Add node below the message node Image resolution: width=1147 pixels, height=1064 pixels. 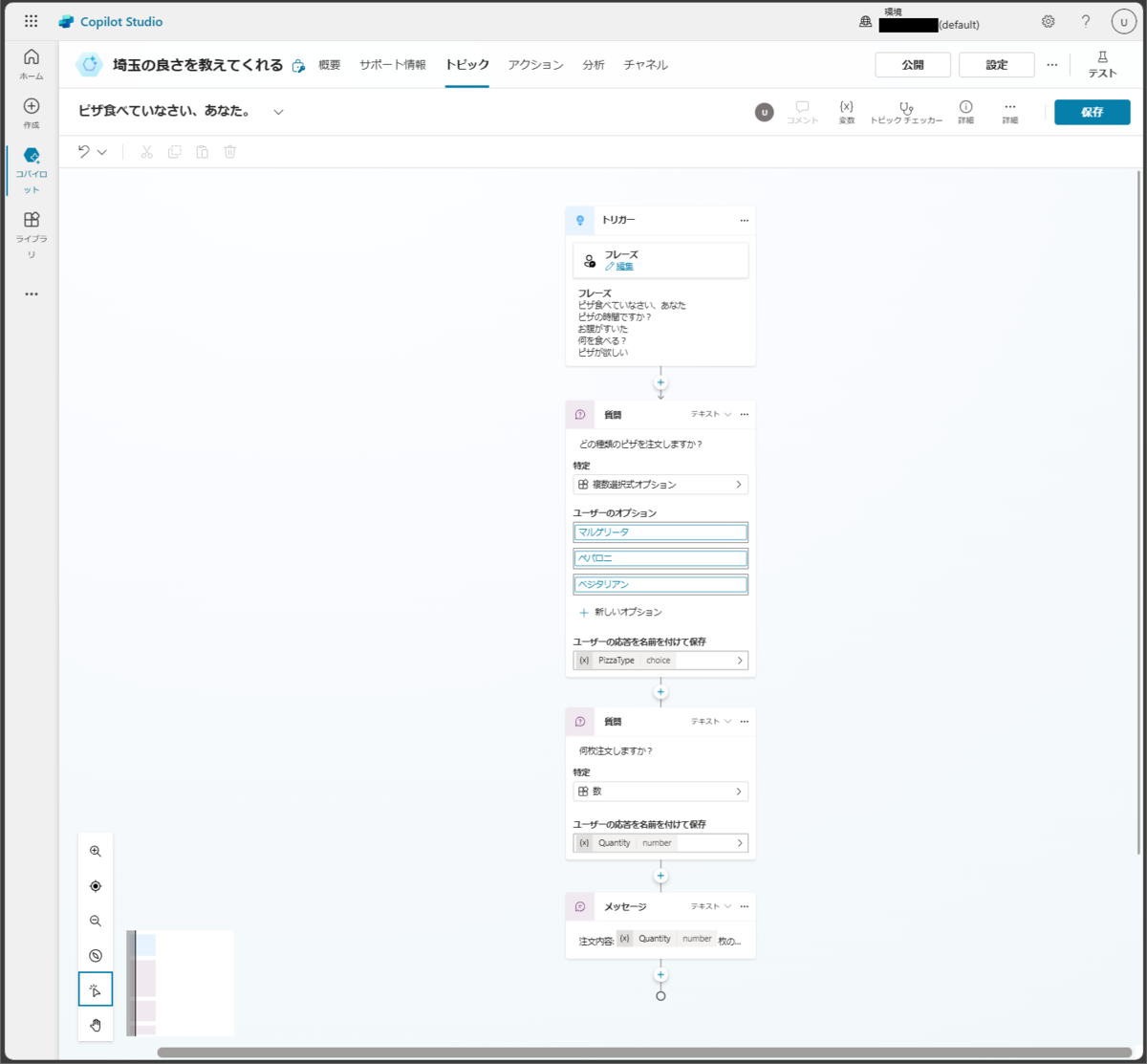click(x=660, y=975)
